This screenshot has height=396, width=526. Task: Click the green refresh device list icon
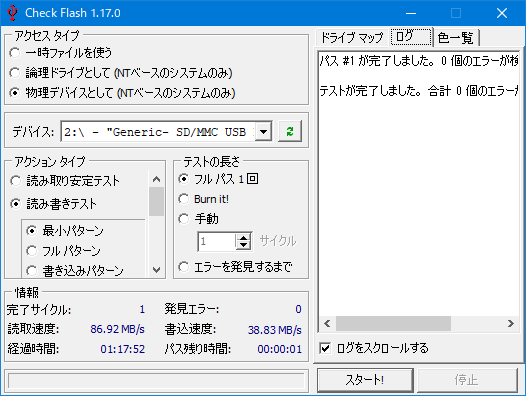pos(290,131)
